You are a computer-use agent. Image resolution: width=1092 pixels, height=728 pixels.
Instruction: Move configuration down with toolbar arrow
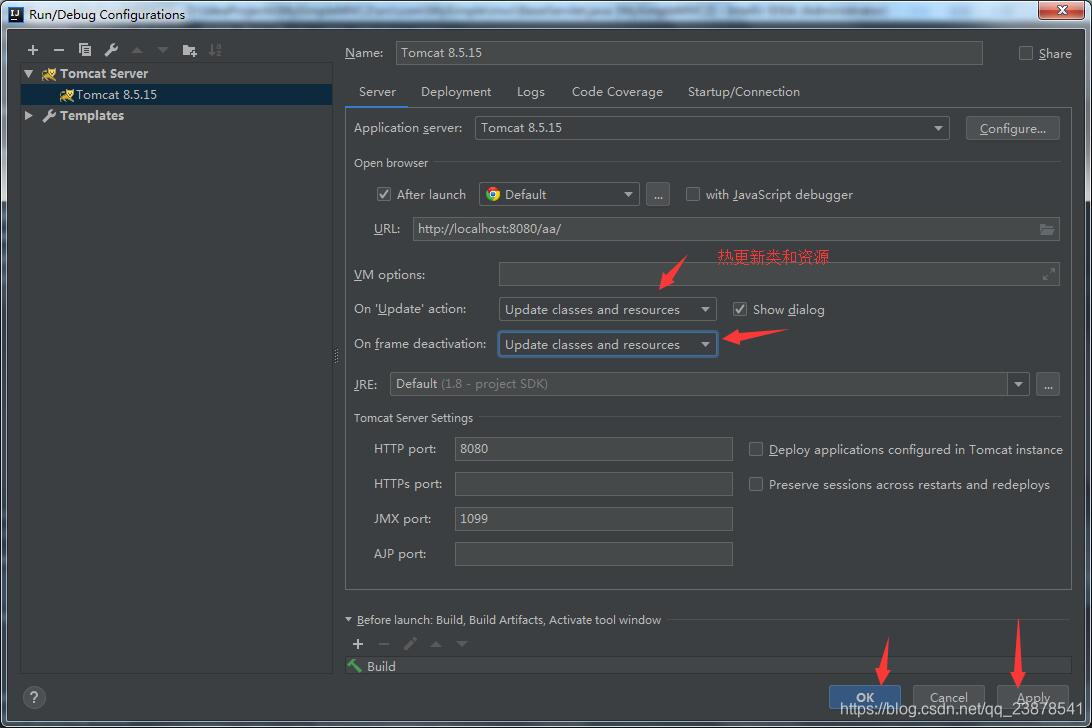tap(162, 50)
